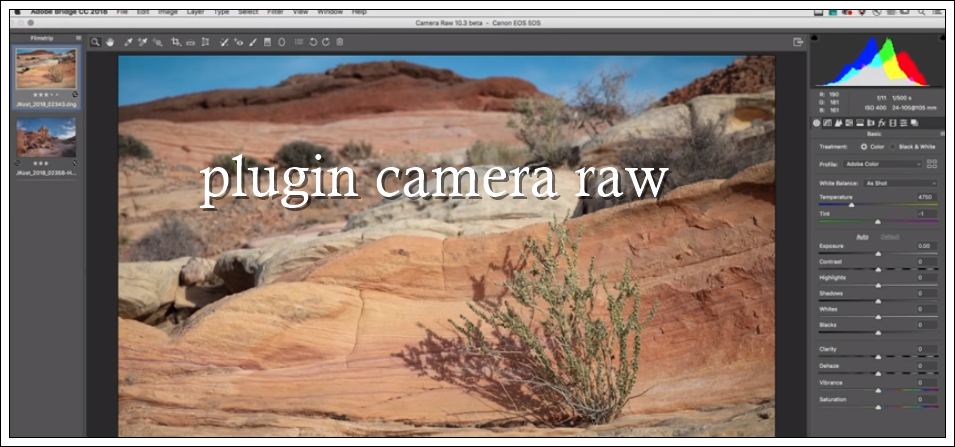This screenshot has width=955, height=447.
Task: Rotate image 90° clockwise
Action: point(326,42)
